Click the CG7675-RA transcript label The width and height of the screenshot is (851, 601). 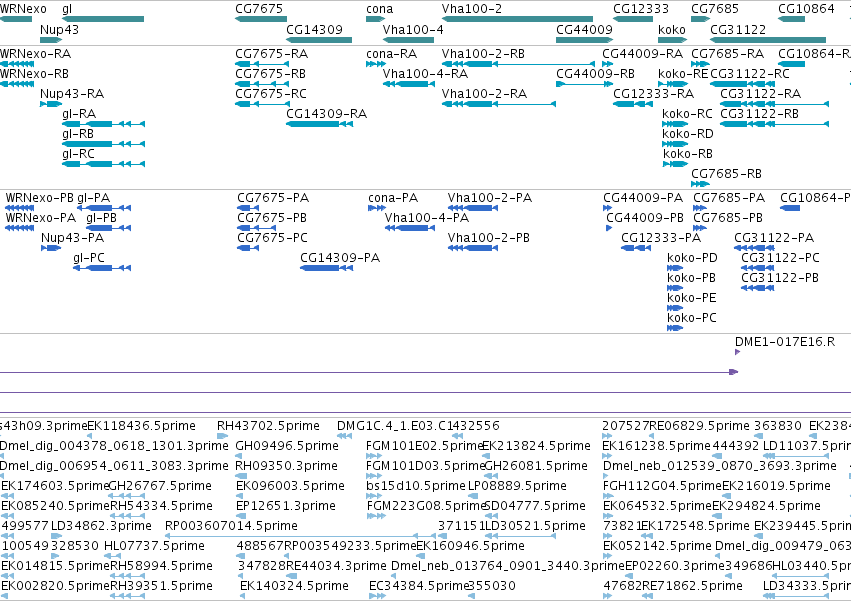click(271, 54)
